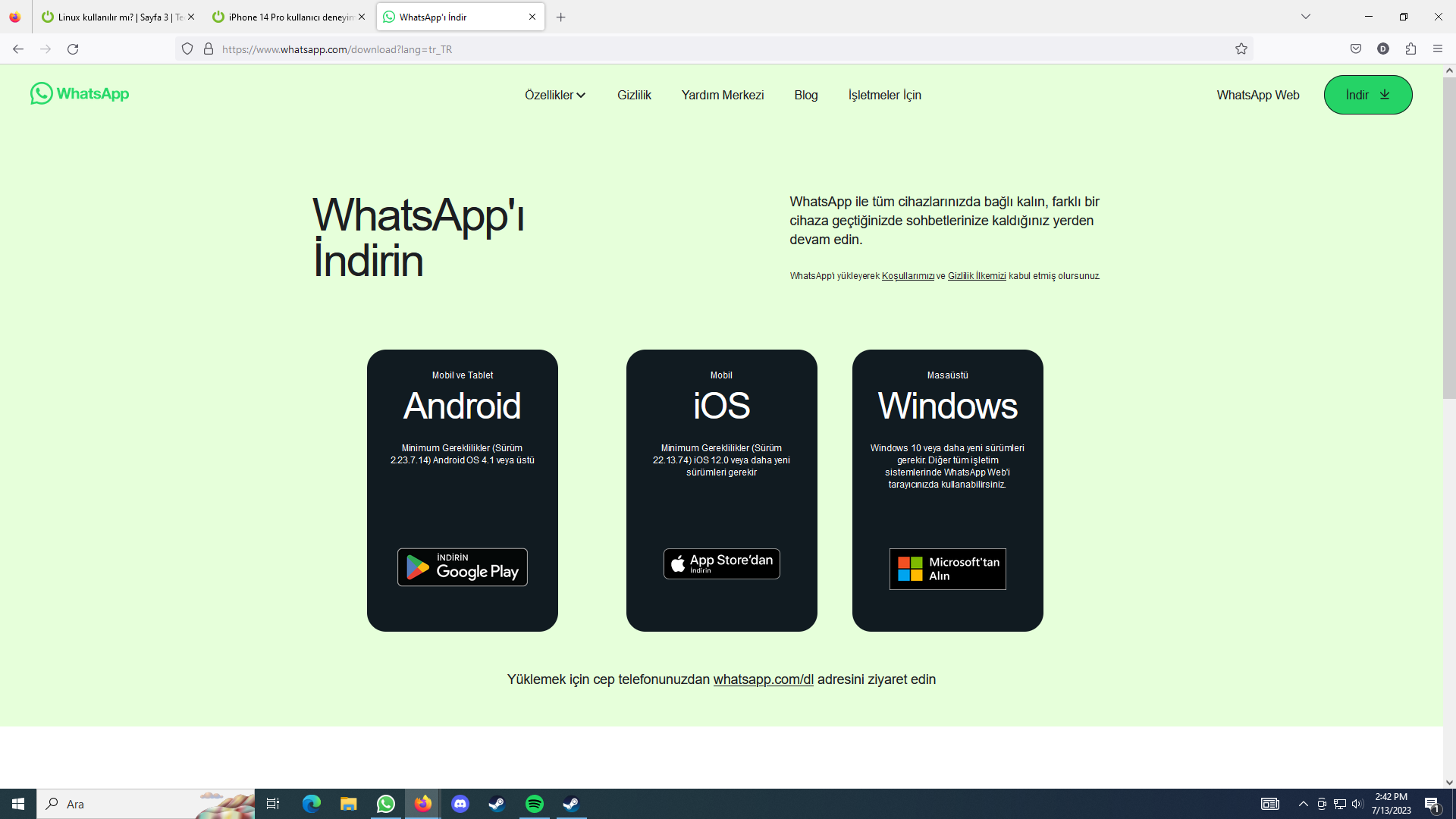The width and height of the screenshot is (1456, 819).
Task: Open the list all tabs chevron
Action: point(1306,17)
